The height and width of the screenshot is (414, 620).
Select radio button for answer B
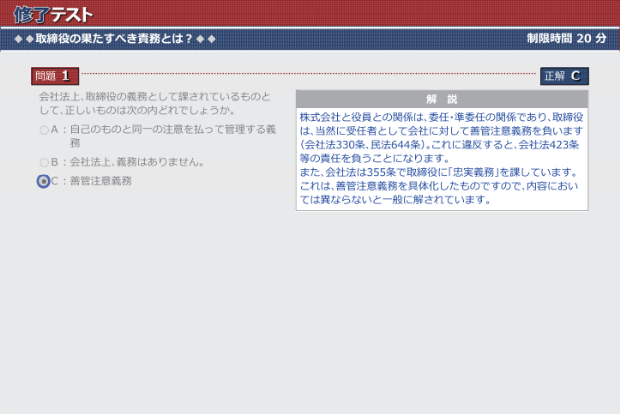pos(44,163)
